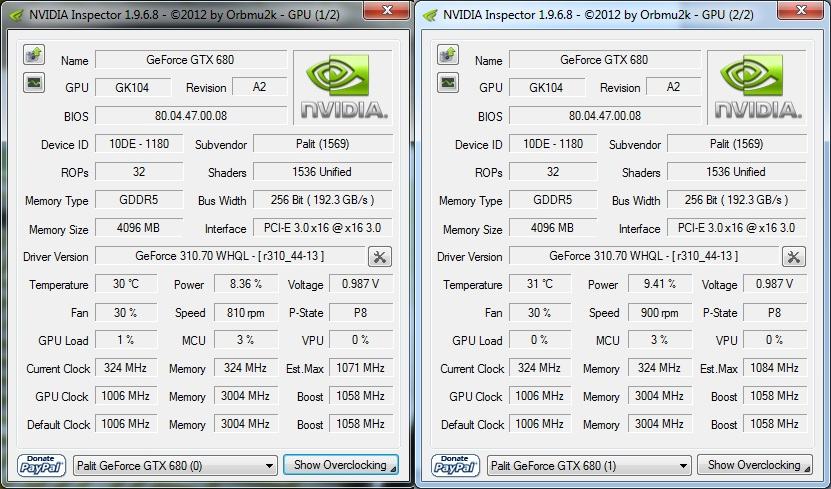Open GPU selector dropdown Palit GeForce GTX 680 (1)
831x489 pixels.
point(589,466)
